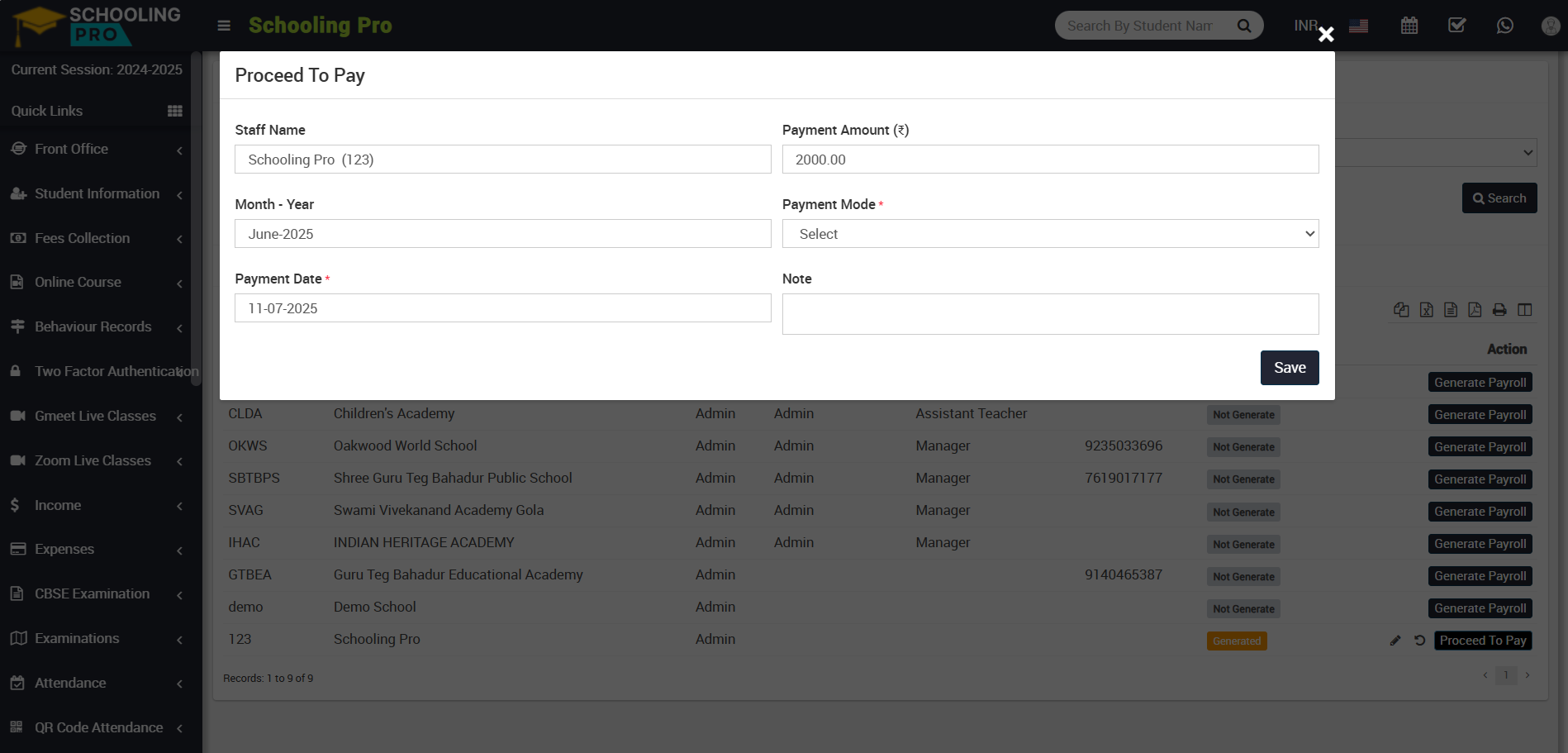
Task: Open the Payment Mode dropdown
Action: [1050, 234]
